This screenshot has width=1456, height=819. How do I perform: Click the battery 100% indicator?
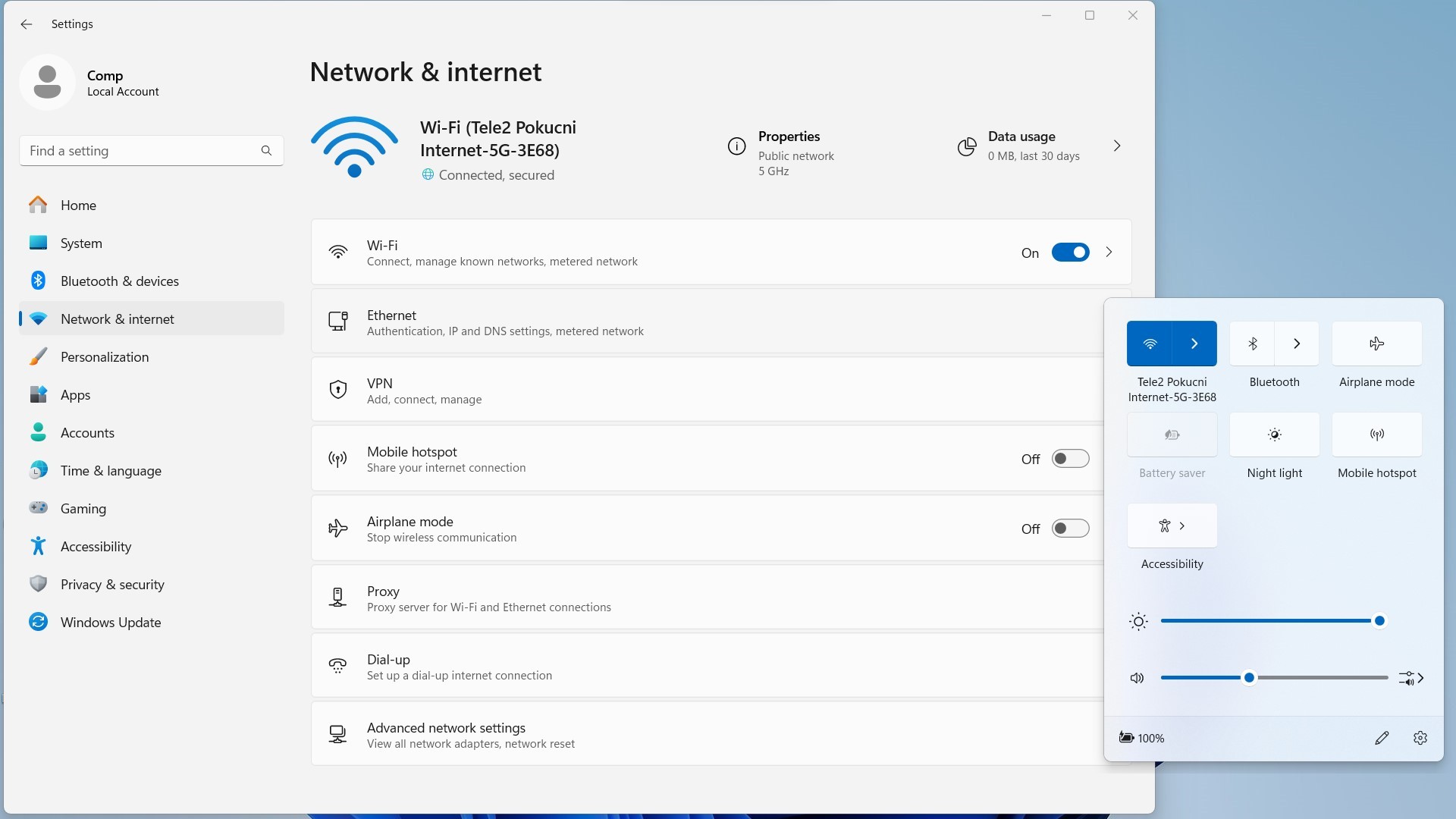(x=1142, y=738)
